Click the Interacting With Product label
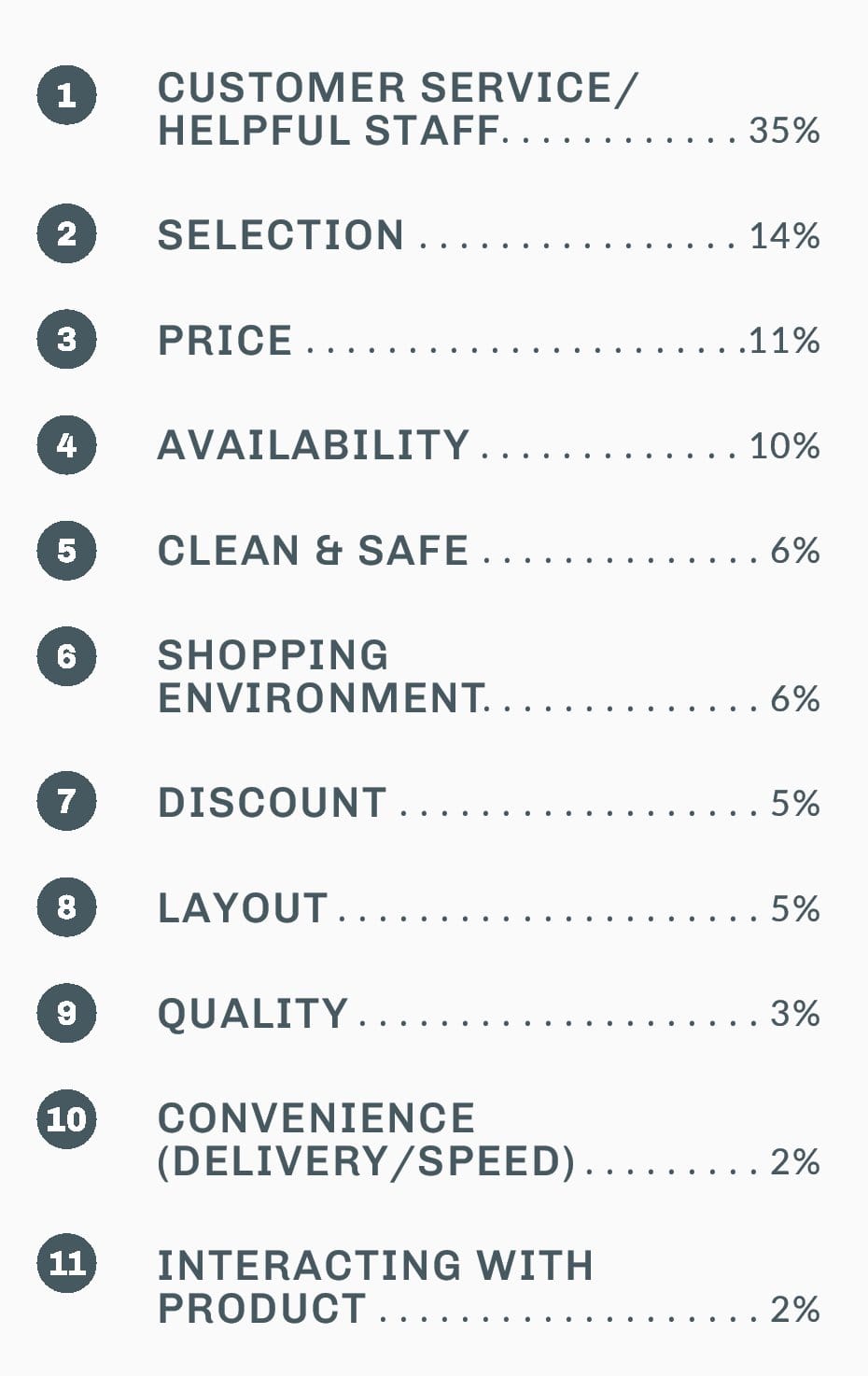The height and width of the screenshot is (1376, 868). tap(373, 1286)
